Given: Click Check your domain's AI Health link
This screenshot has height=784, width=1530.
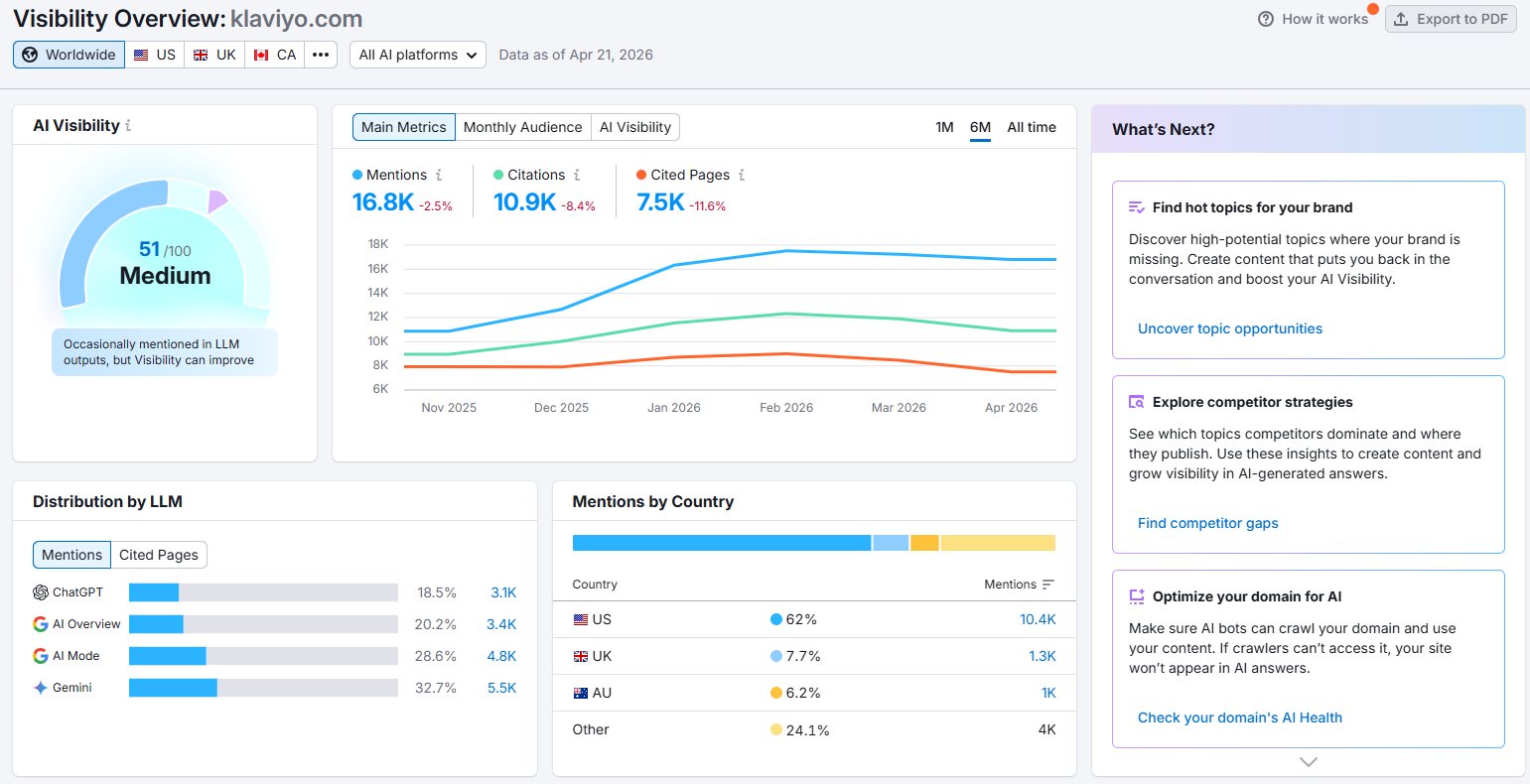Looking at the screenshot, I should [1240, 718].
